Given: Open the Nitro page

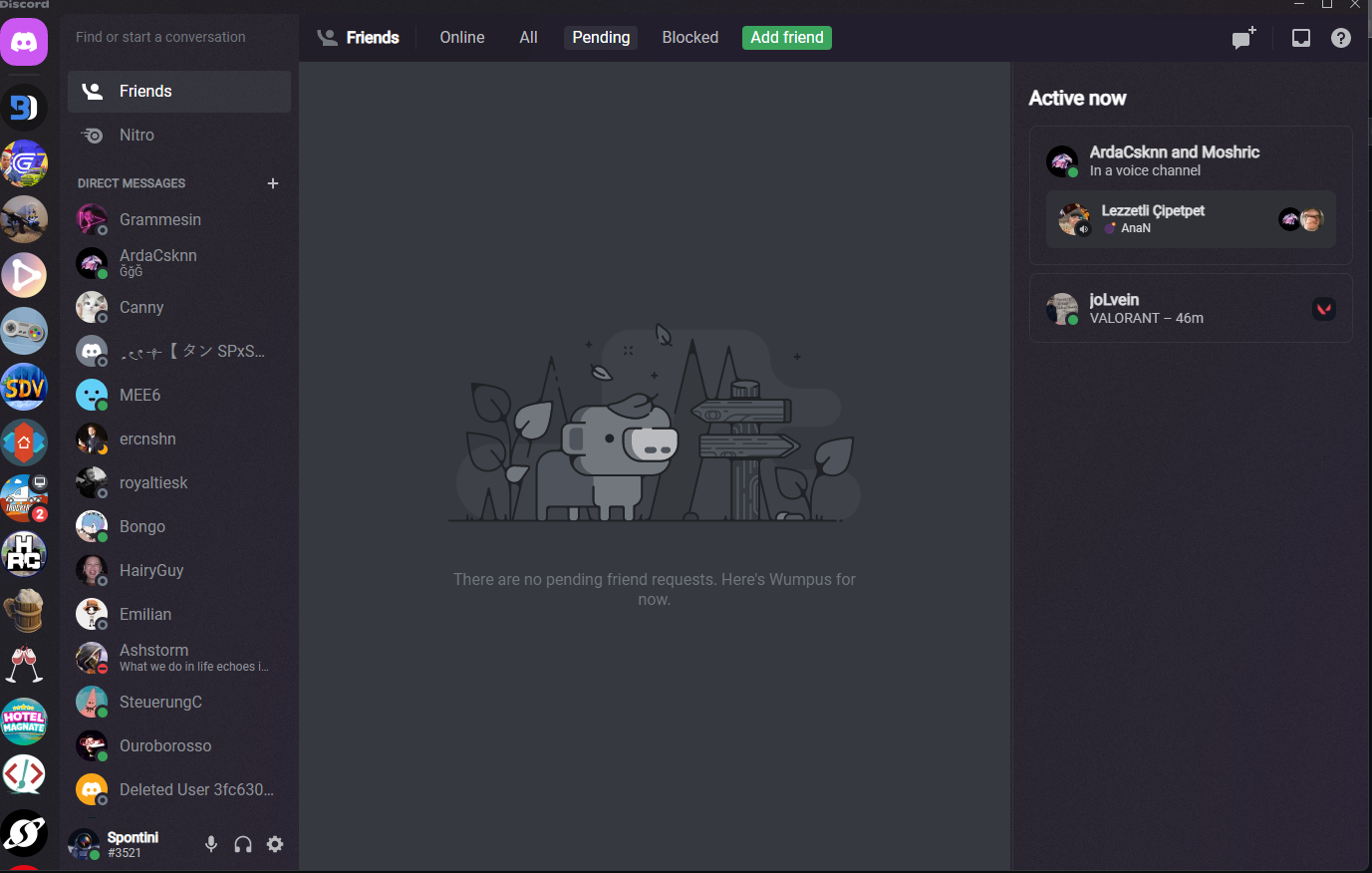Looking at the screenshot, I should (137, 135).
